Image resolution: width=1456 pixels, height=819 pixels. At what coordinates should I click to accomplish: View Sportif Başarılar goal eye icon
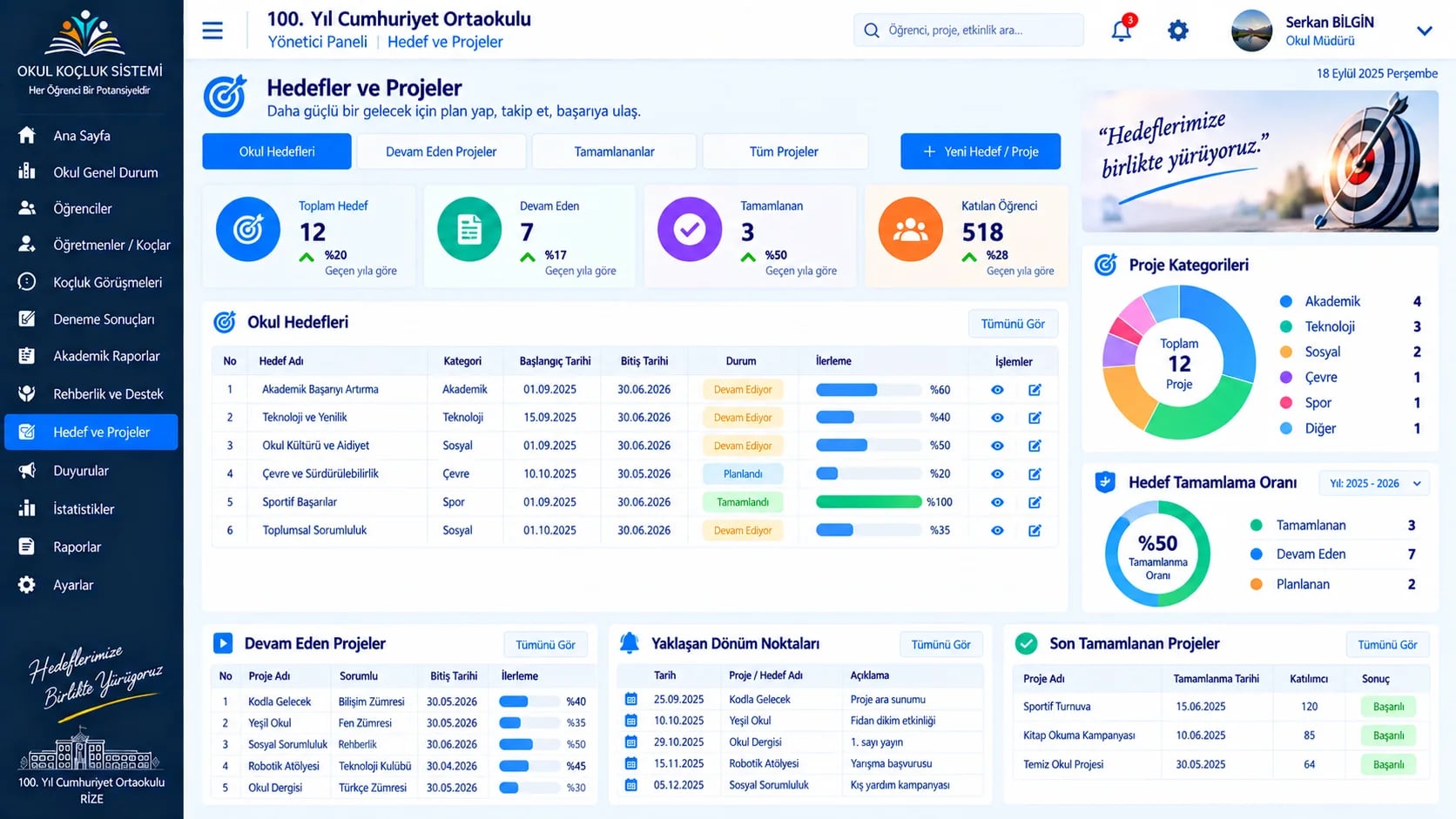997,502
